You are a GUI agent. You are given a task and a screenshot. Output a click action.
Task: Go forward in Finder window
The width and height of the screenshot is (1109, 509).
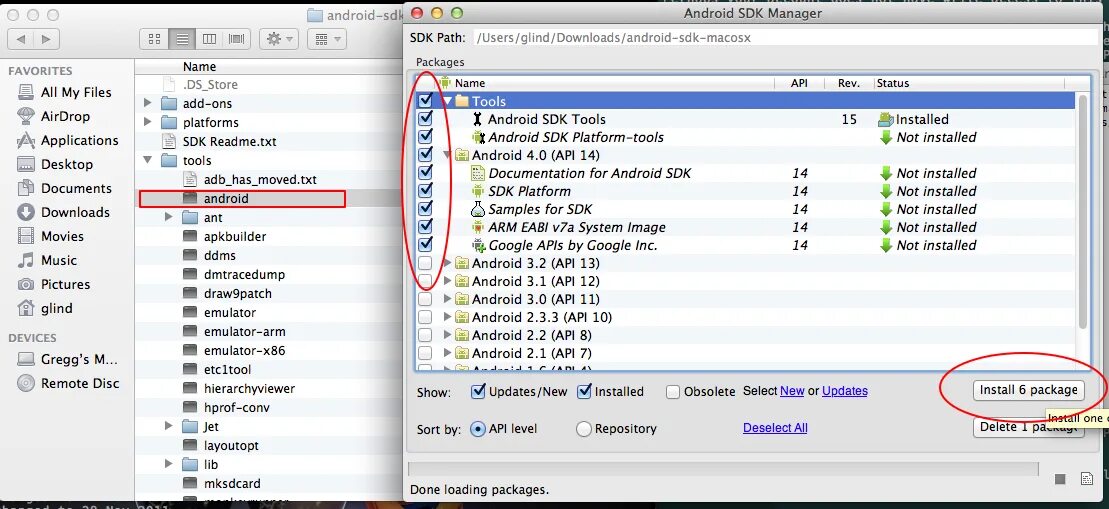point(45,39)
